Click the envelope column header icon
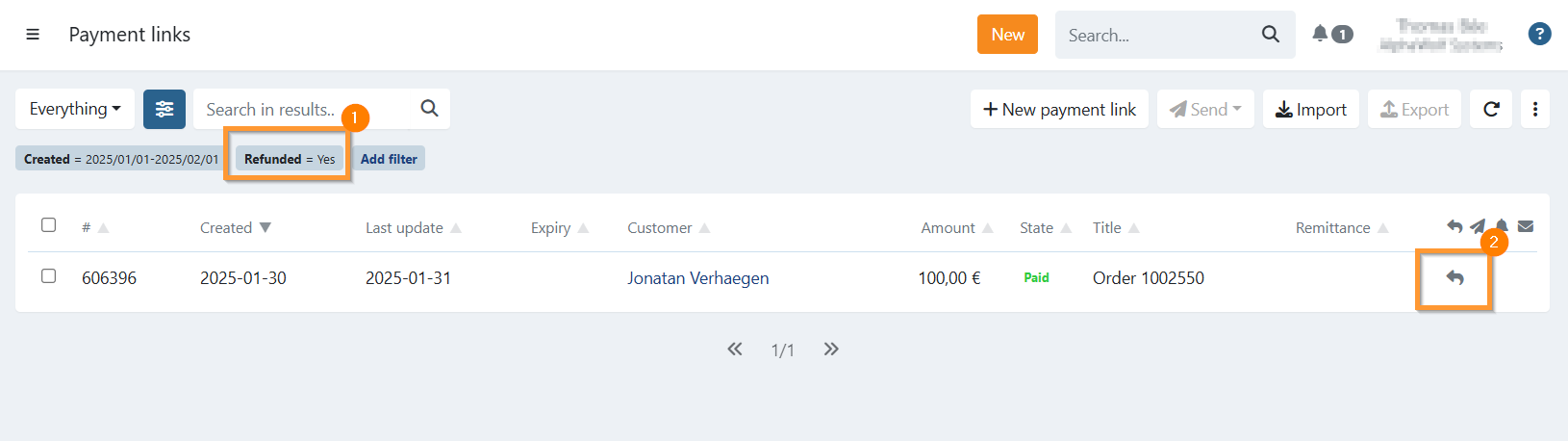The height and width of the screenshot is (441, 1568). point(1526,227)
